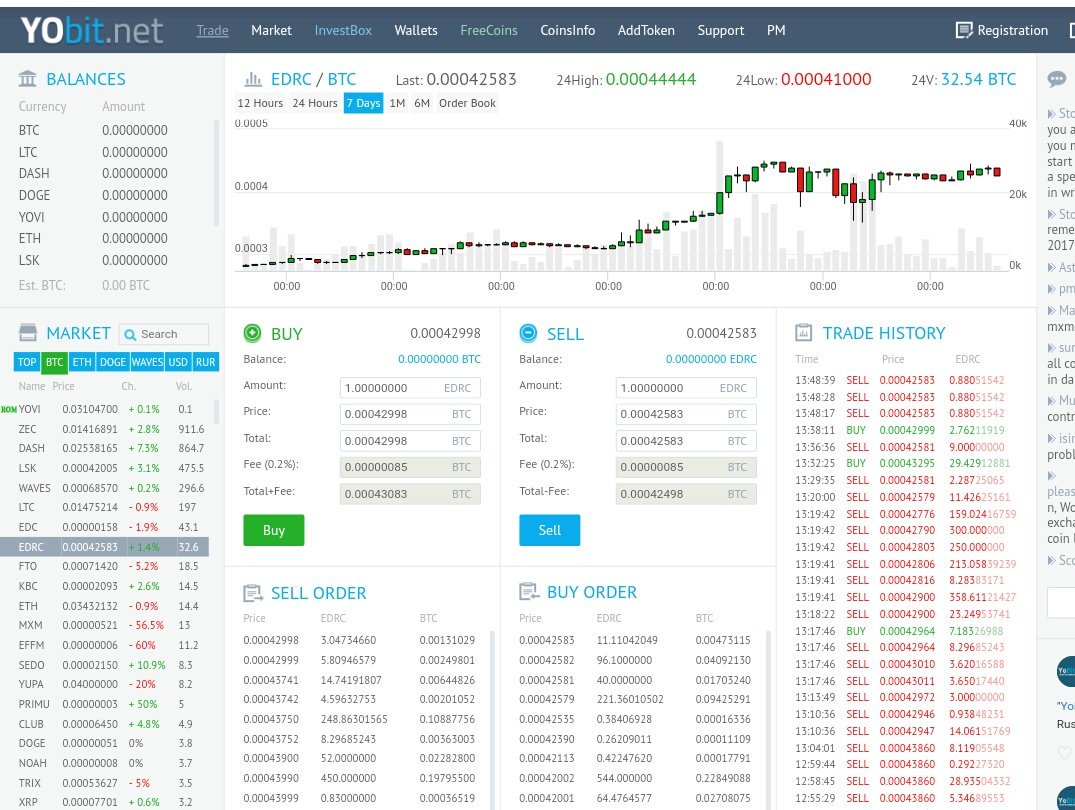The width and height of the screenshot is (1075, 810).
Task: Go to Wallets page
Action: coord(415,30)
